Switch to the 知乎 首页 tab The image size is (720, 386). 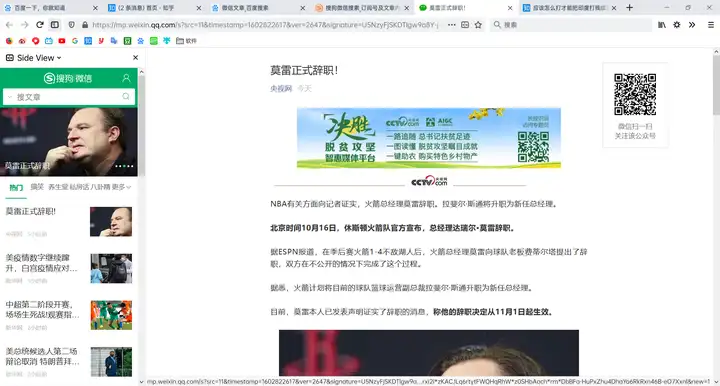[x=154, y=8]
